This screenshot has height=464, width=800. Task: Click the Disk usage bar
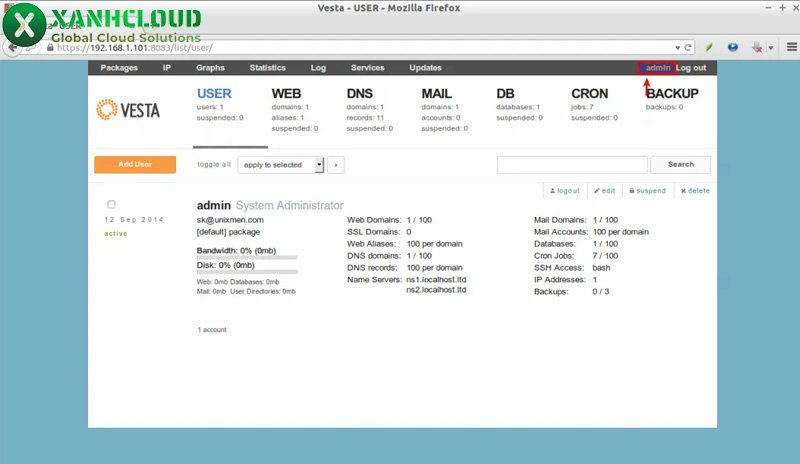(247, 272)
